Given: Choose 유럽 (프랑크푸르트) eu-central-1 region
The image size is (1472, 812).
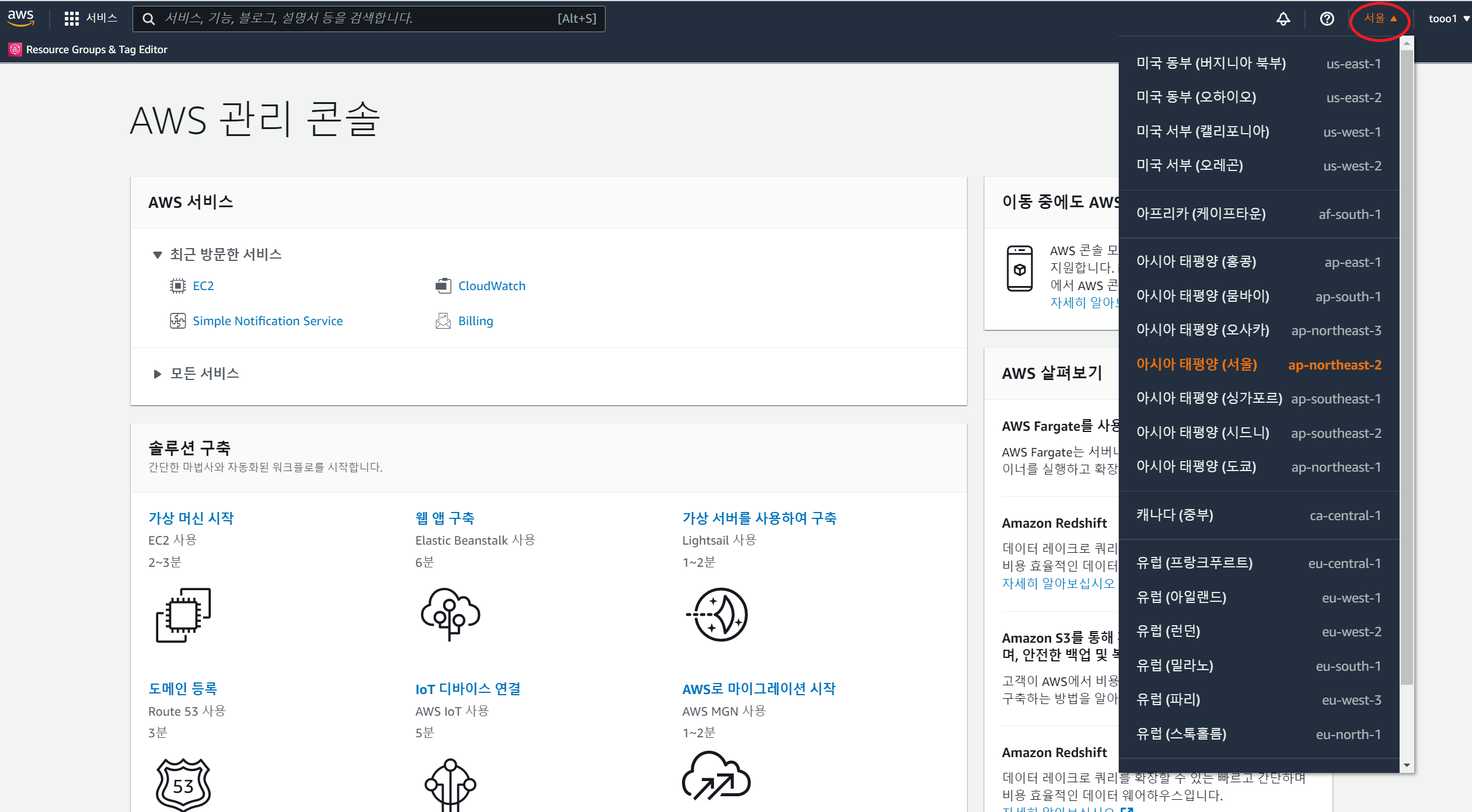Looking at the screenshot, I should (x=1258, y=563).
